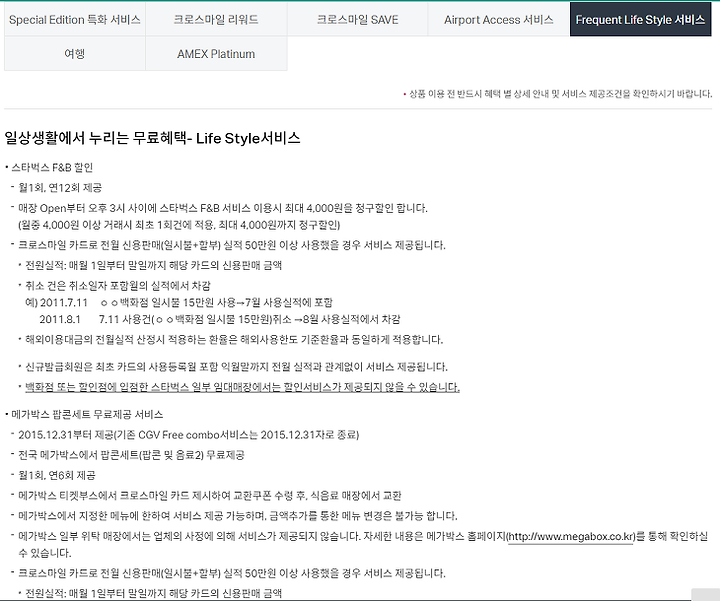
Task: Click the underlined 백화점 또는 할인점 notice
Action: click(242, 387)
